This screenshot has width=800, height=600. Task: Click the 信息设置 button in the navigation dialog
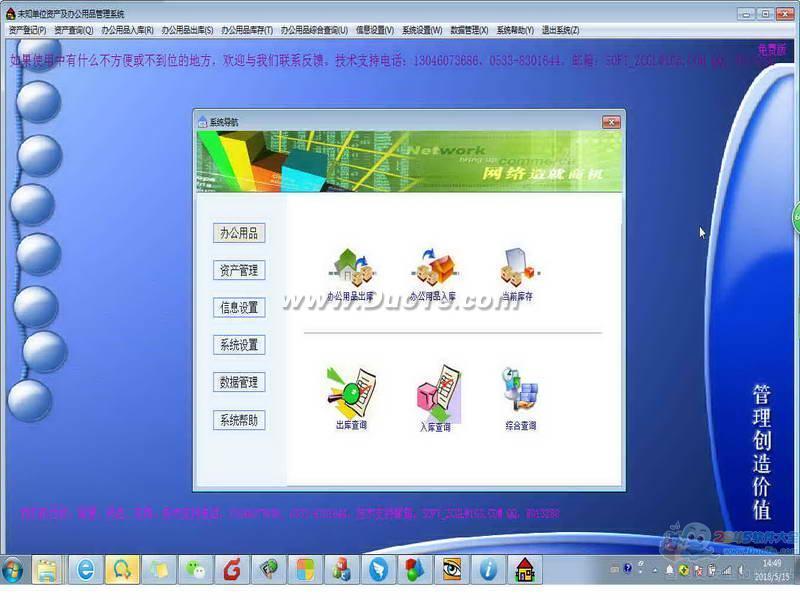click(x=239, y=308)
